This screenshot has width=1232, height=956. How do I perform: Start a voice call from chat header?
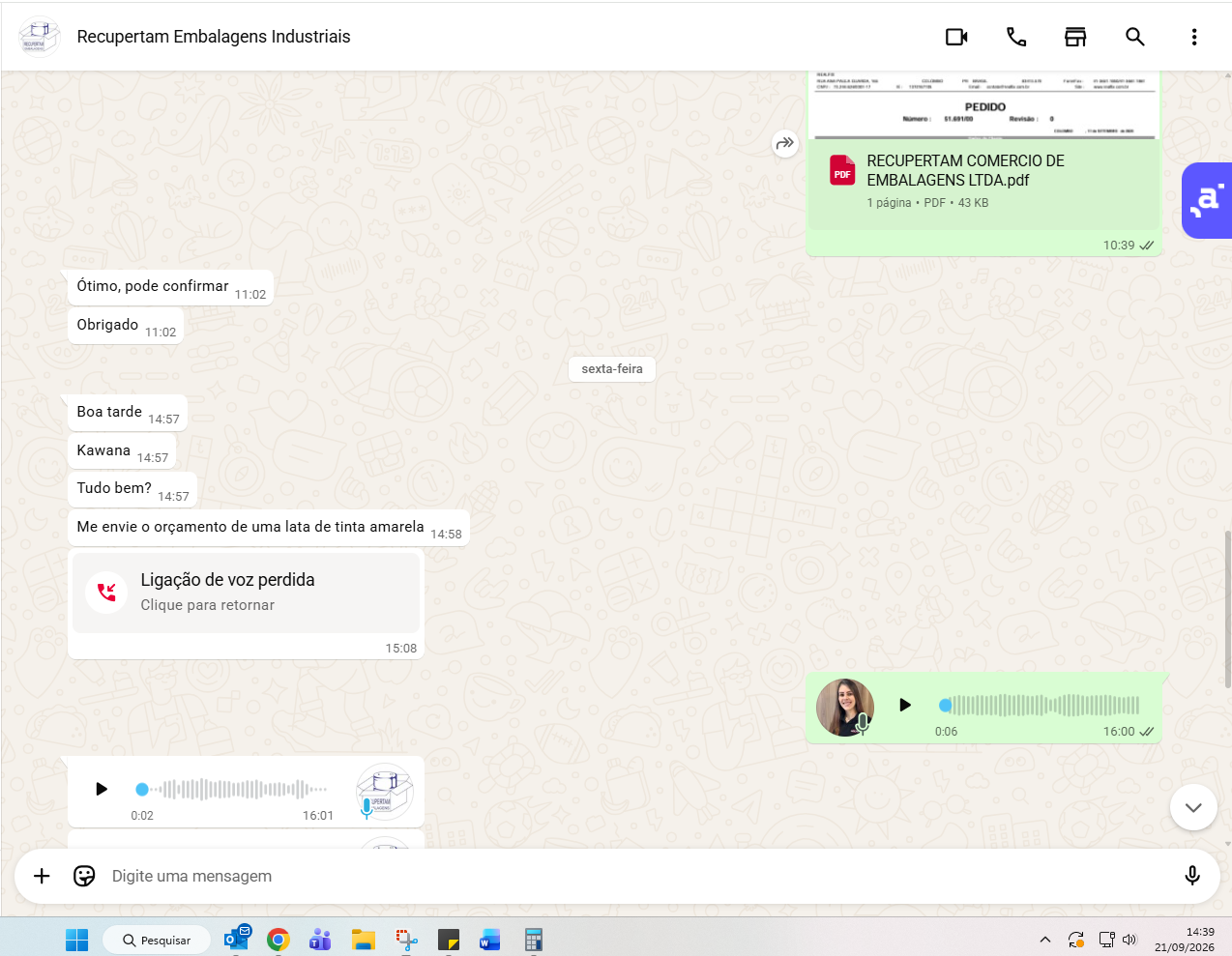point(1016,37)
